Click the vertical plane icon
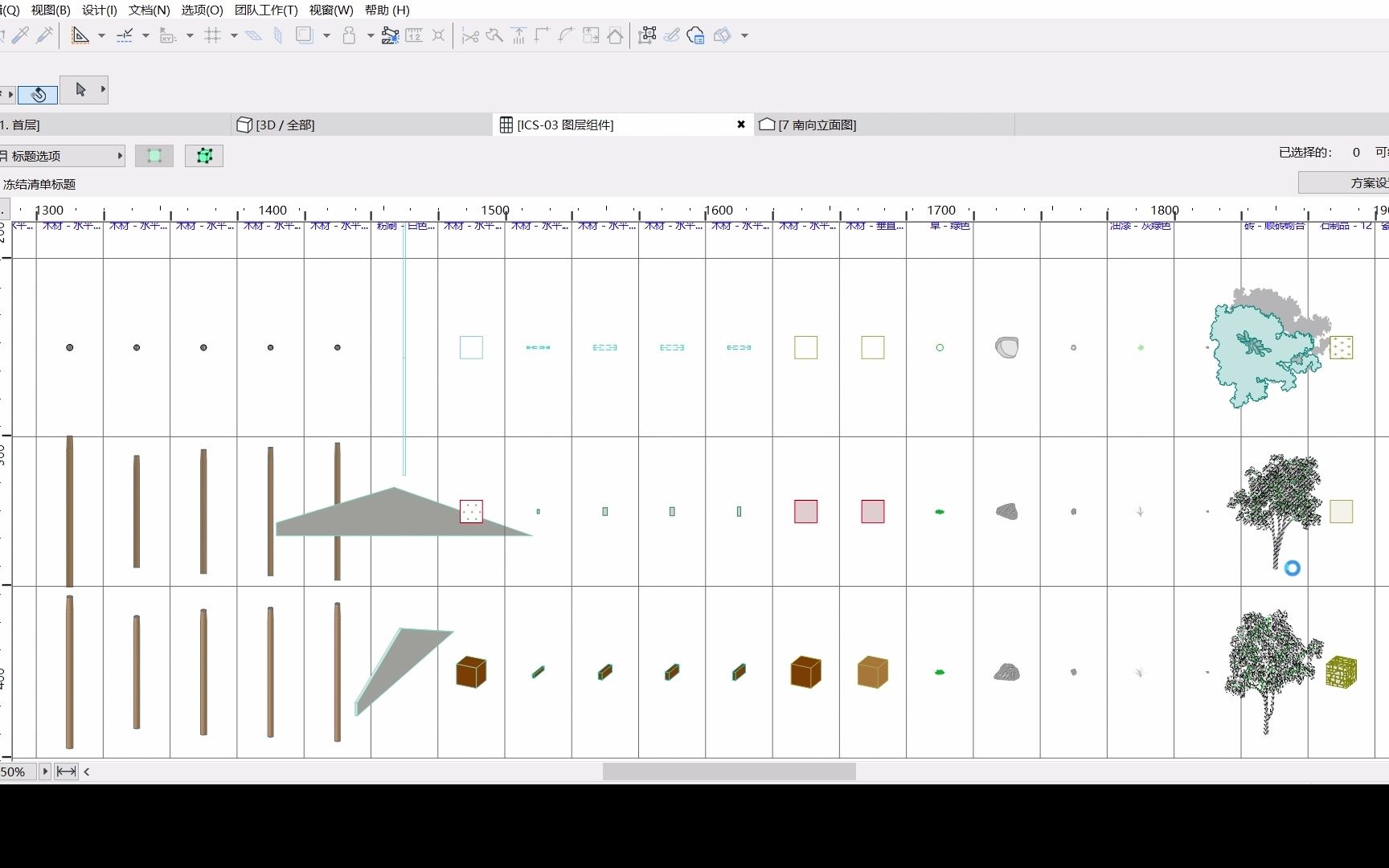The width and height of the screenshot is (1389, 868). tap(278, 35)
